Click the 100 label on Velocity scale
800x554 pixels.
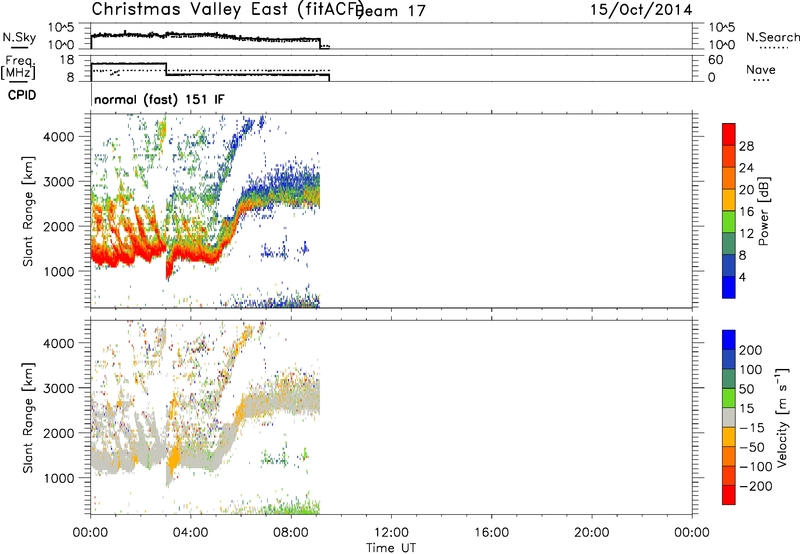coord(751,370)
